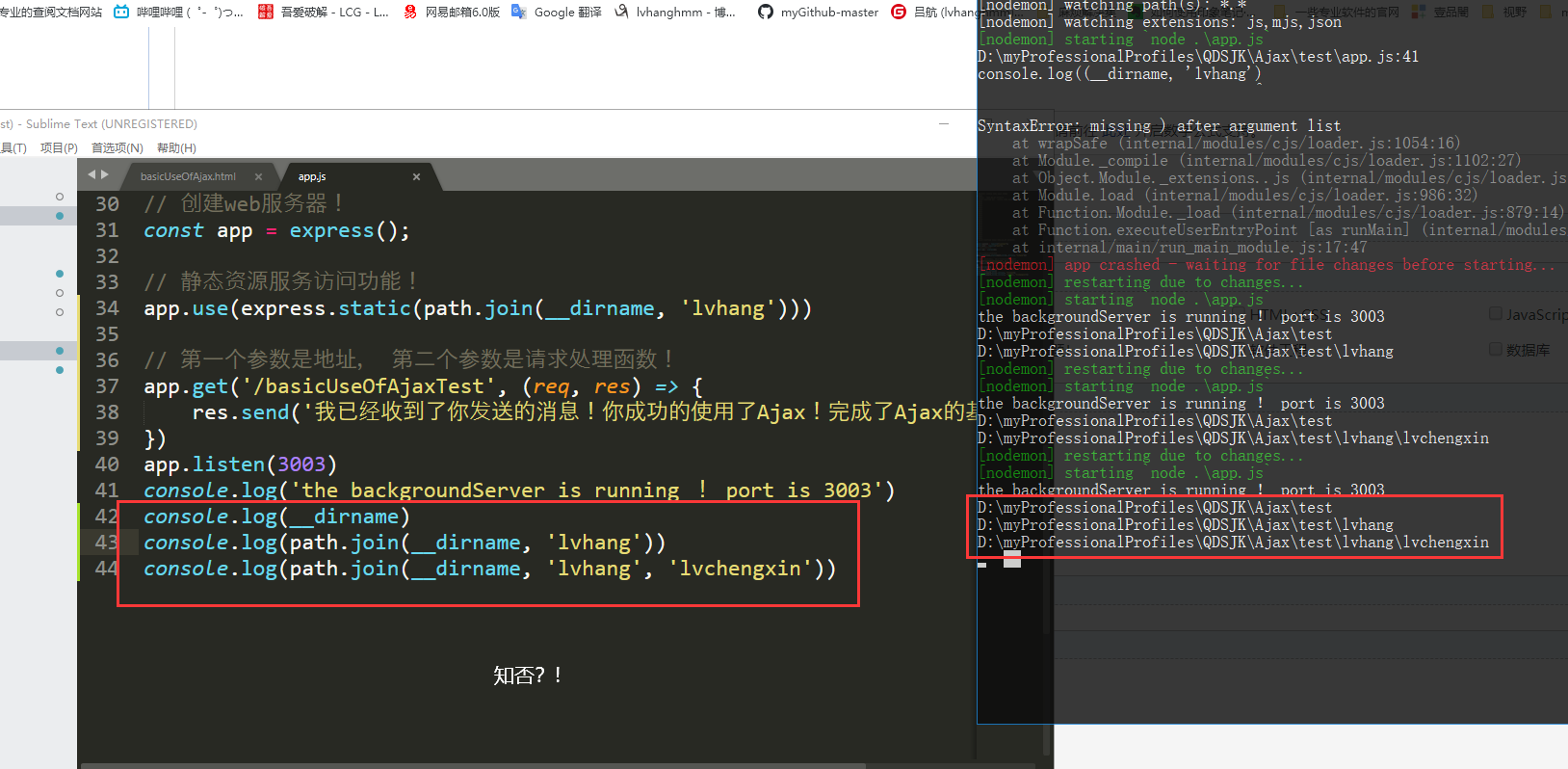Click the right tab-navigation arrow in Sublime

(x=105, y=174)
